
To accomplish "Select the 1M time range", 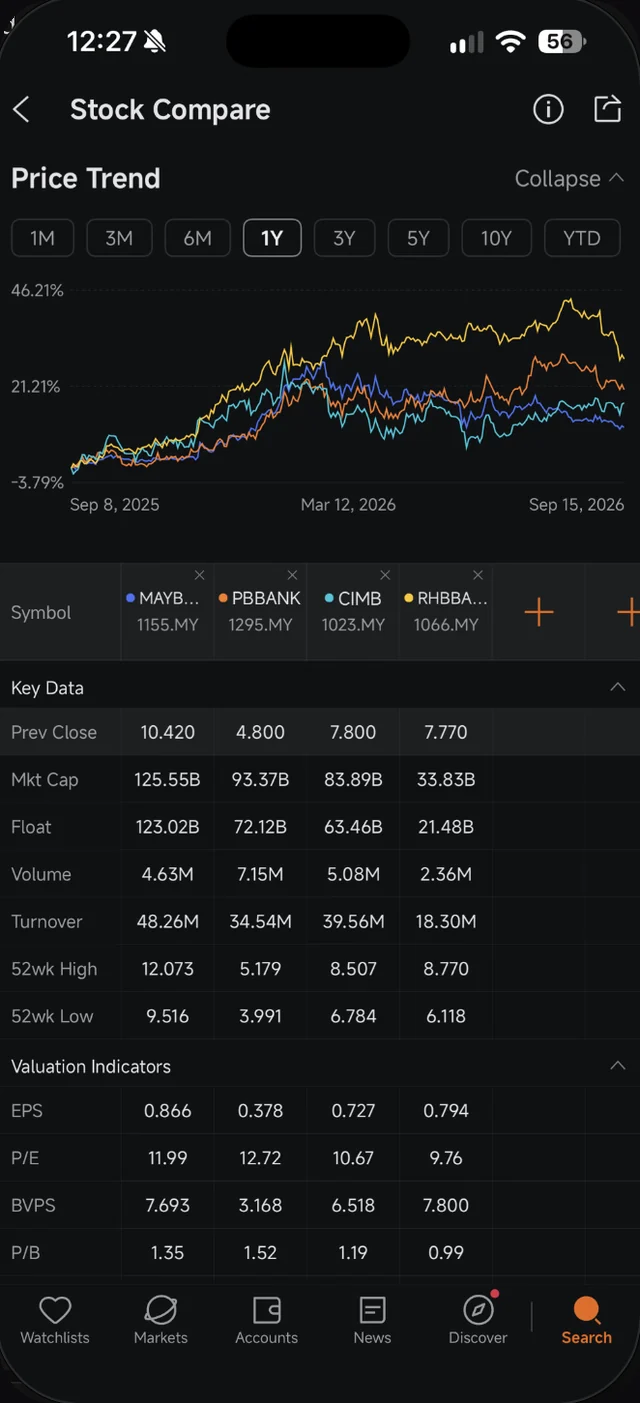I will pos(42,238).
